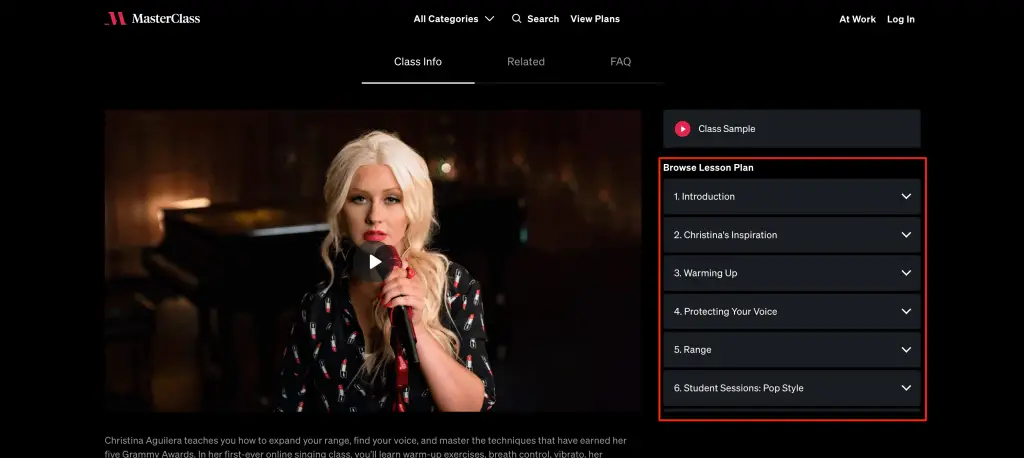Click the Christina Aguilera description paragraph
Screen dimensions: 1024x458
tap(366, 447)
